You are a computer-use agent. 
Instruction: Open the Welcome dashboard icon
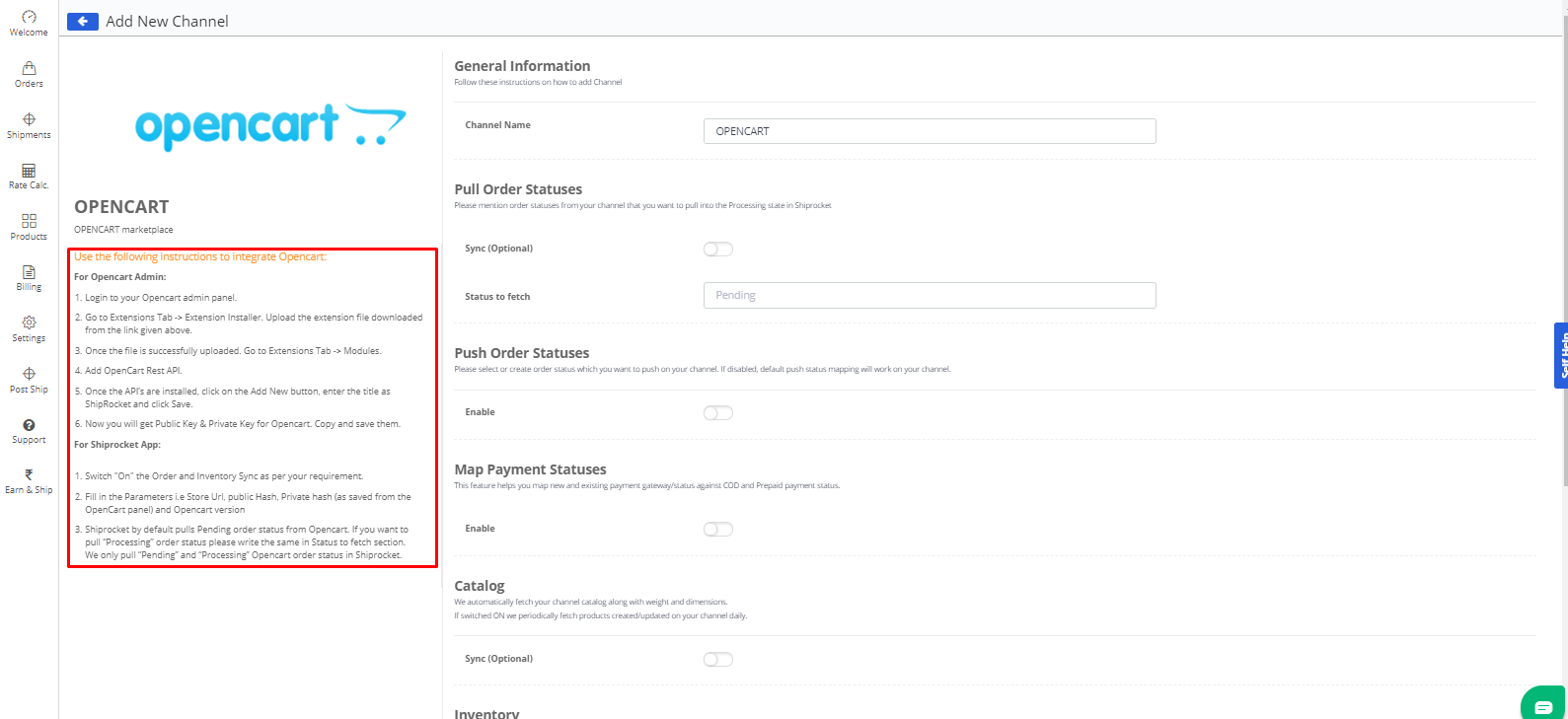(x=29, y=17)
